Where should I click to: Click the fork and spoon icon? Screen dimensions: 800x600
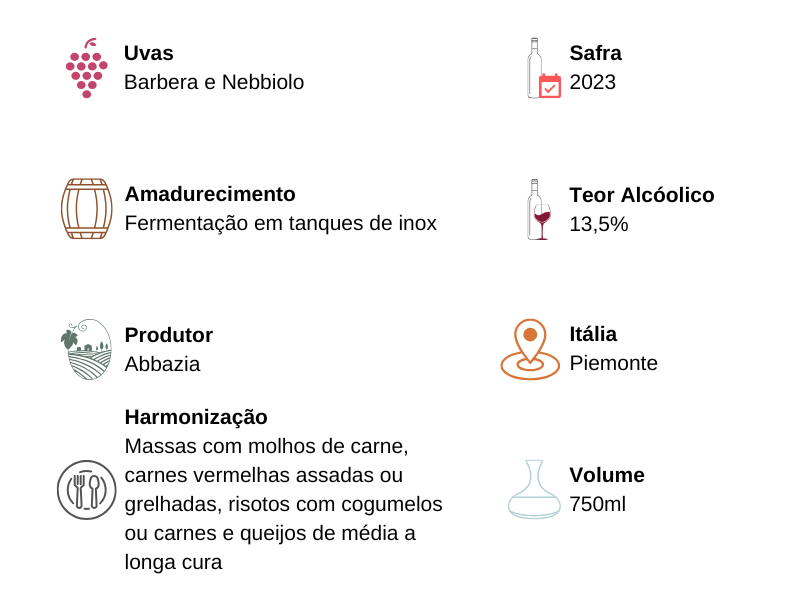86,490
